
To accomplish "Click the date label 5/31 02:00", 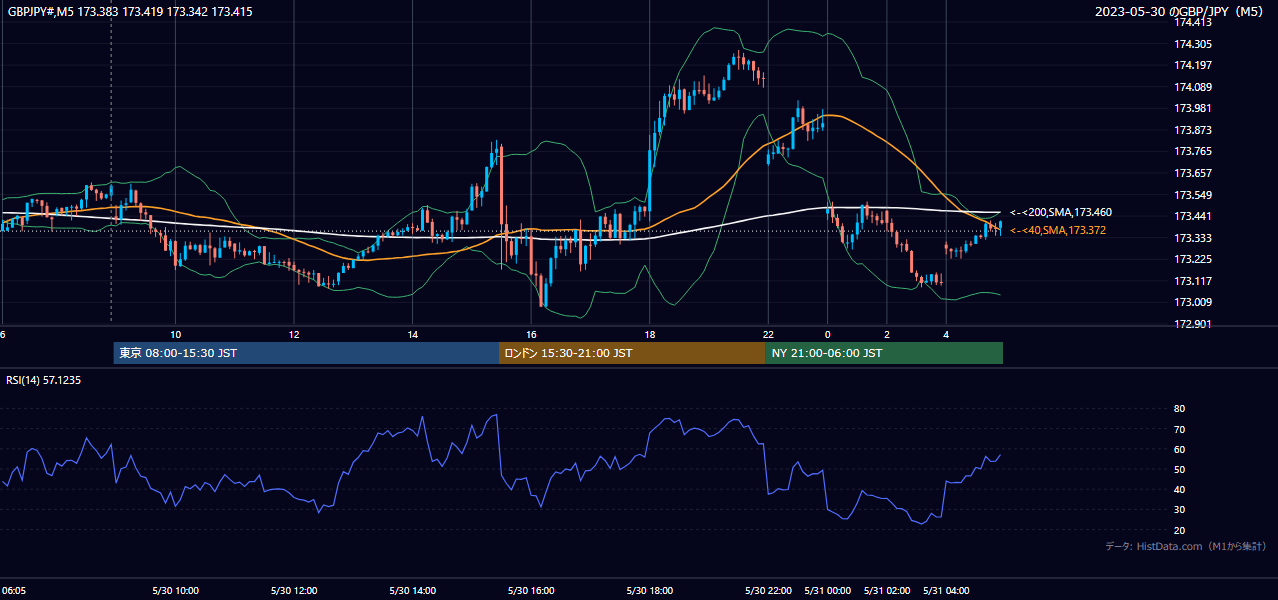I will (887, 591).
